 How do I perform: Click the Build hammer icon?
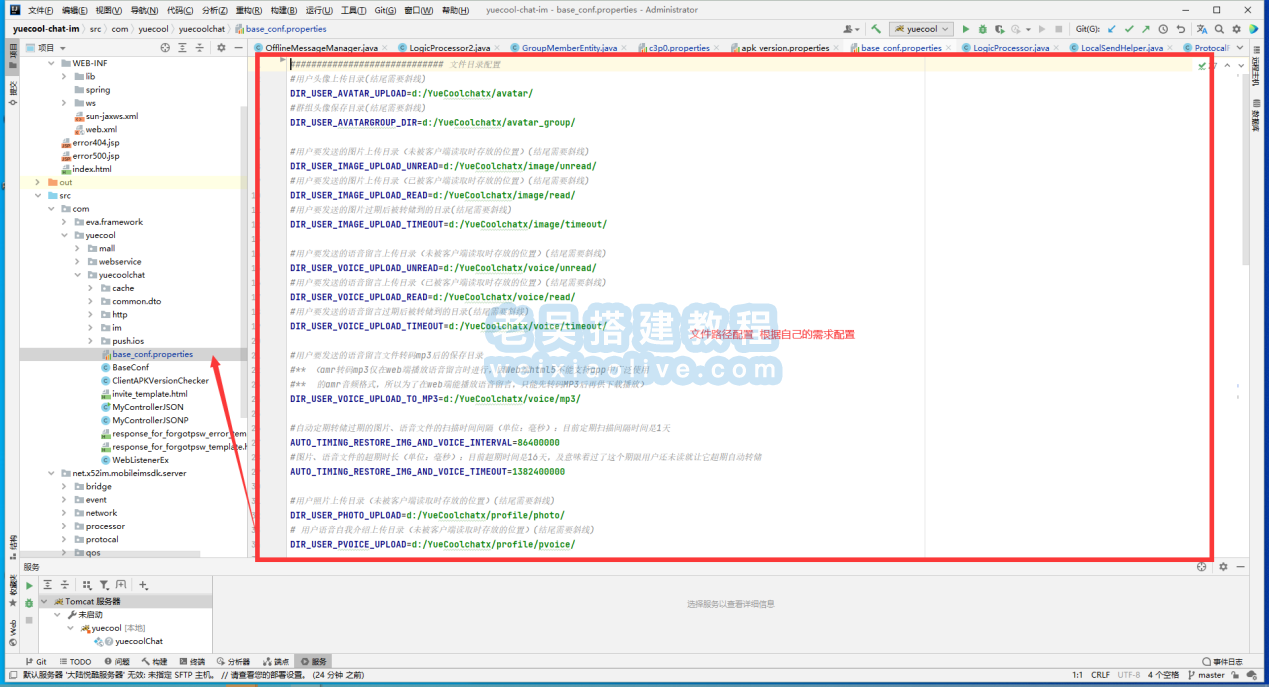click(x=876, y=30)
